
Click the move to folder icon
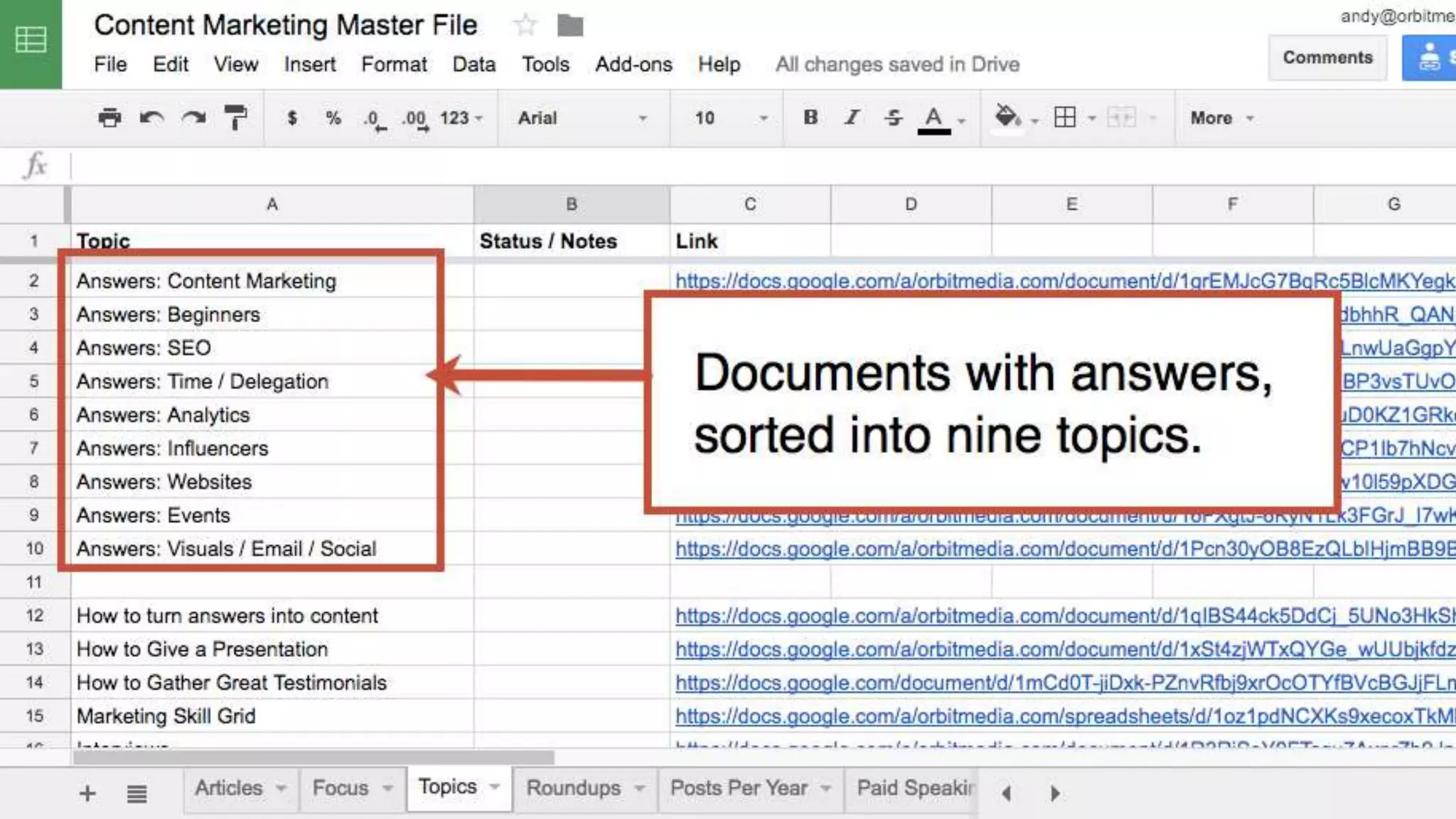coord(569,26)
